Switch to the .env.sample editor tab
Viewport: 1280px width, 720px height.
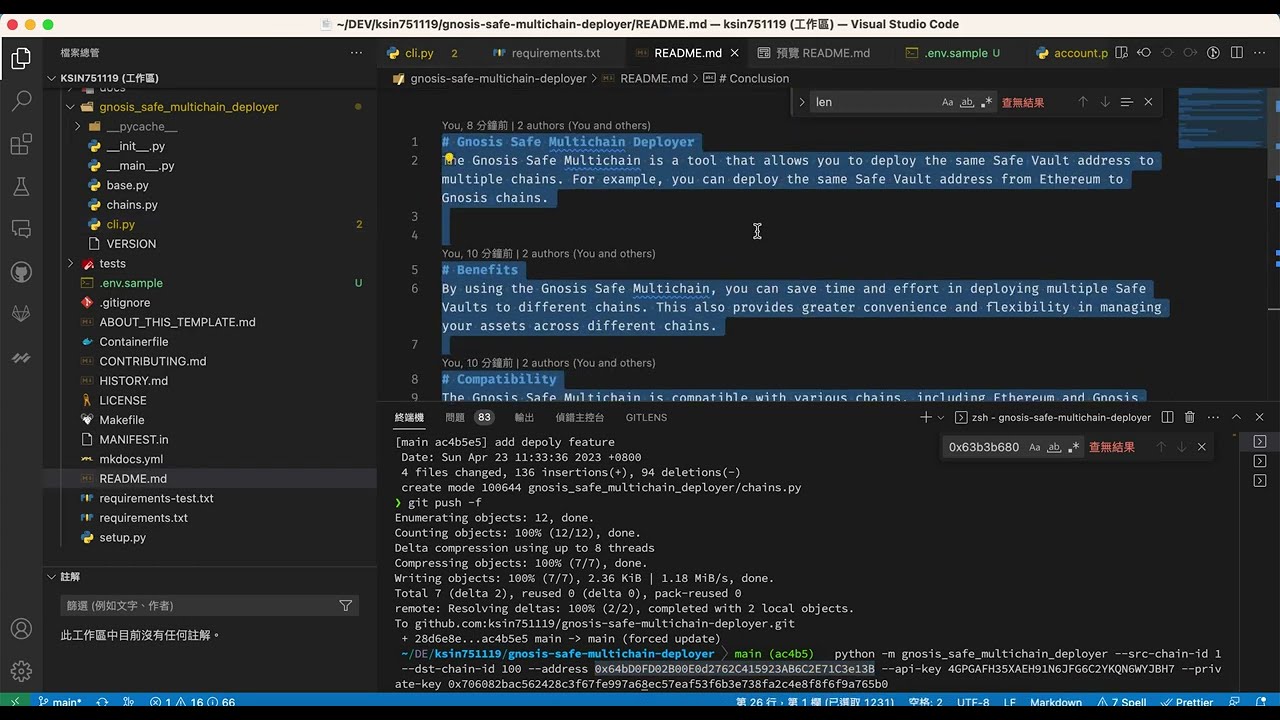coord(955,53)
